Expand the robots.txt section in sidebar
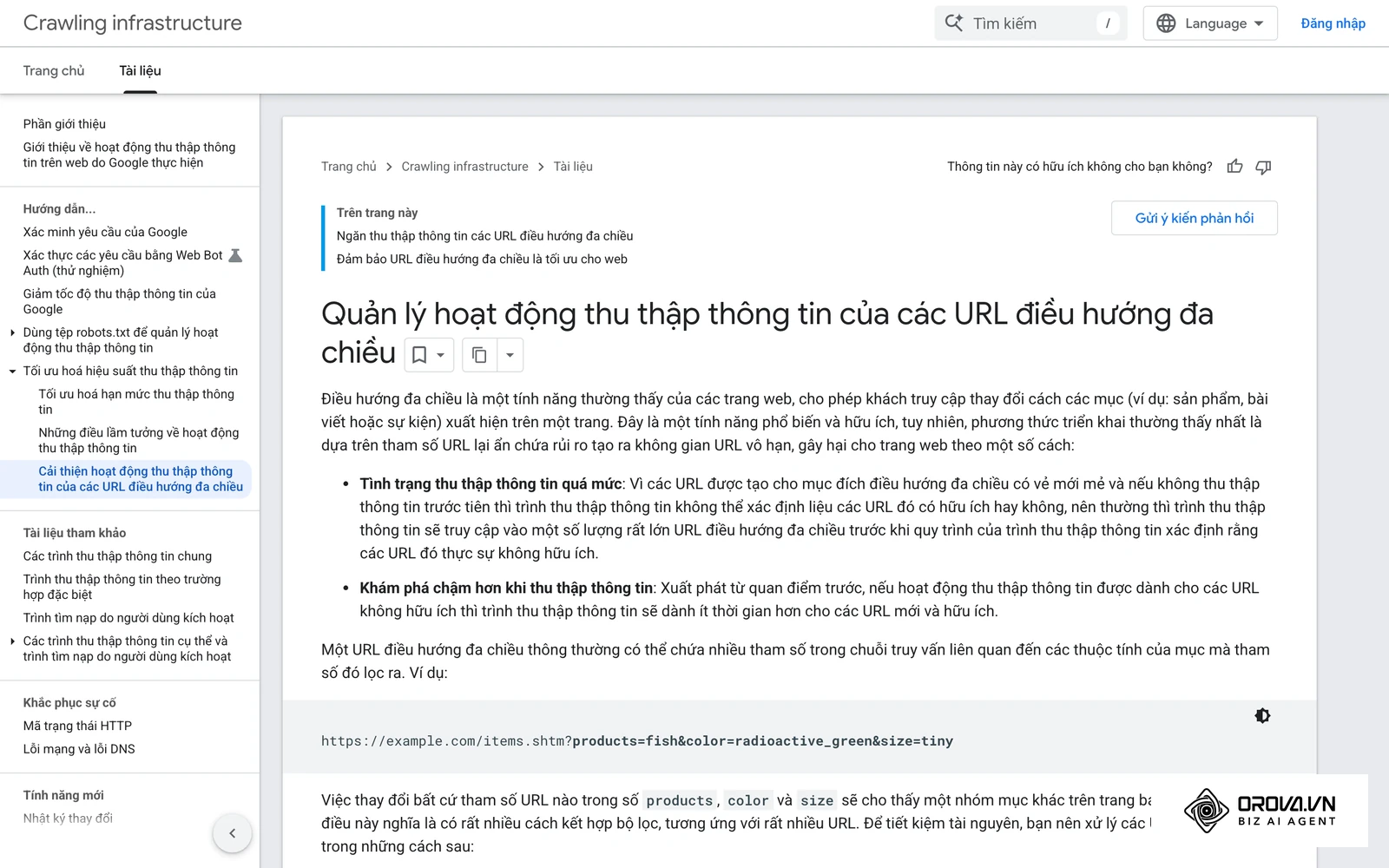The image size is (1389, 868). pyautogui.click(x=12, y=332)
